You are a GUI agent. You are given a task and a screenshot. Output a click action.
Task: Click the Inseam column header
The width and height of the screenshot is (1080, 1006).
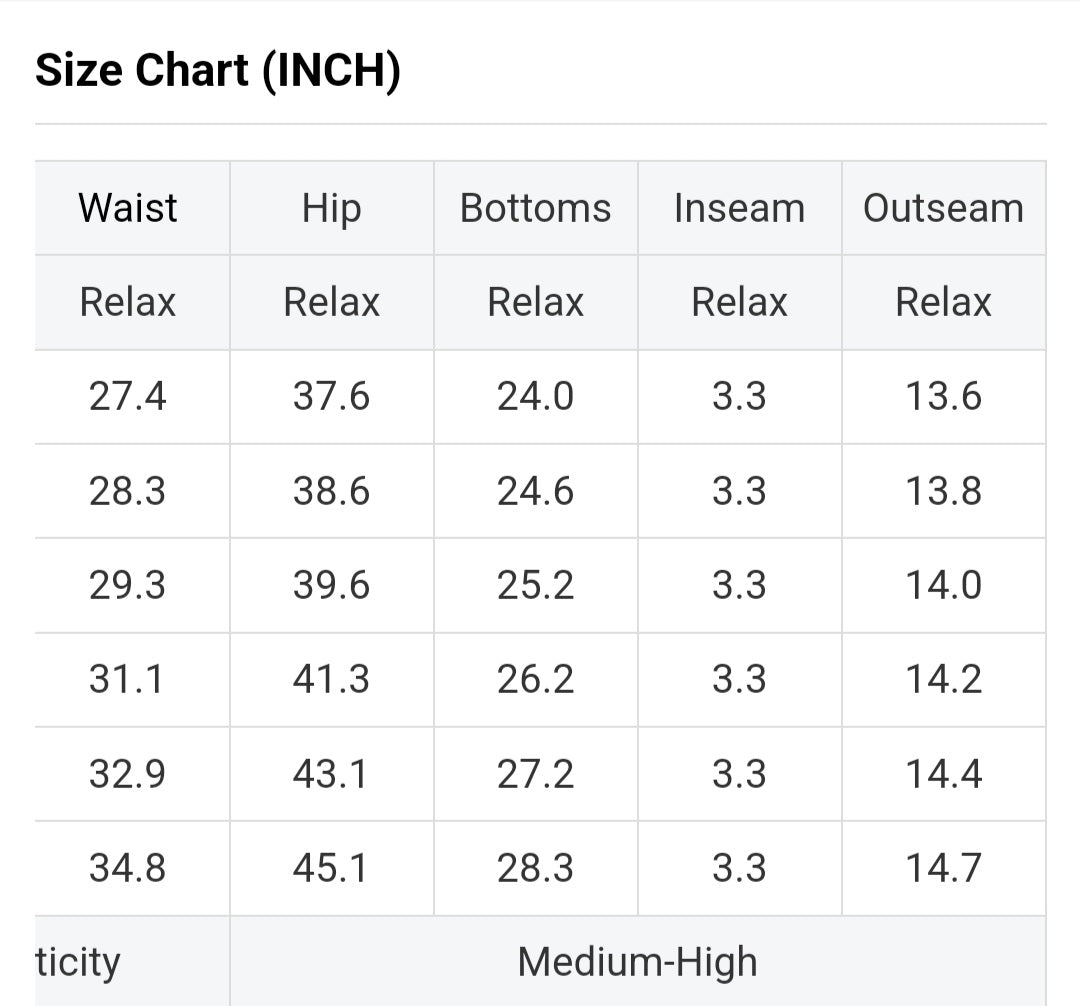(x=739, y=208)
